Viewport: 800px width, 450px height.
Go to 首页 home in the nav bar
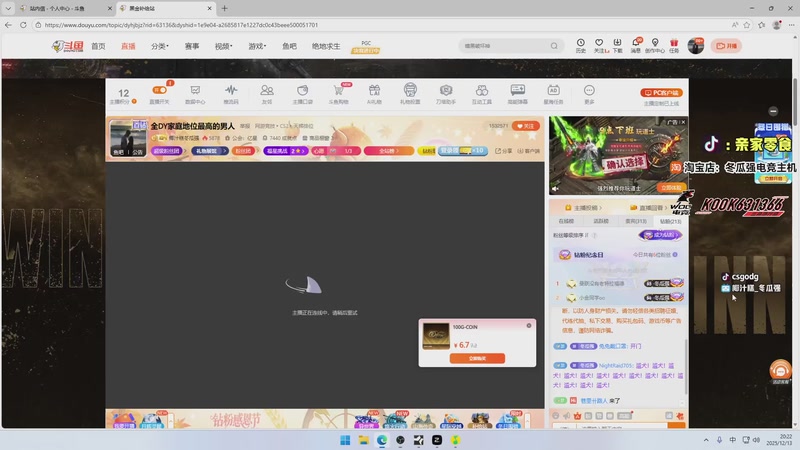[x=98, y=46]
